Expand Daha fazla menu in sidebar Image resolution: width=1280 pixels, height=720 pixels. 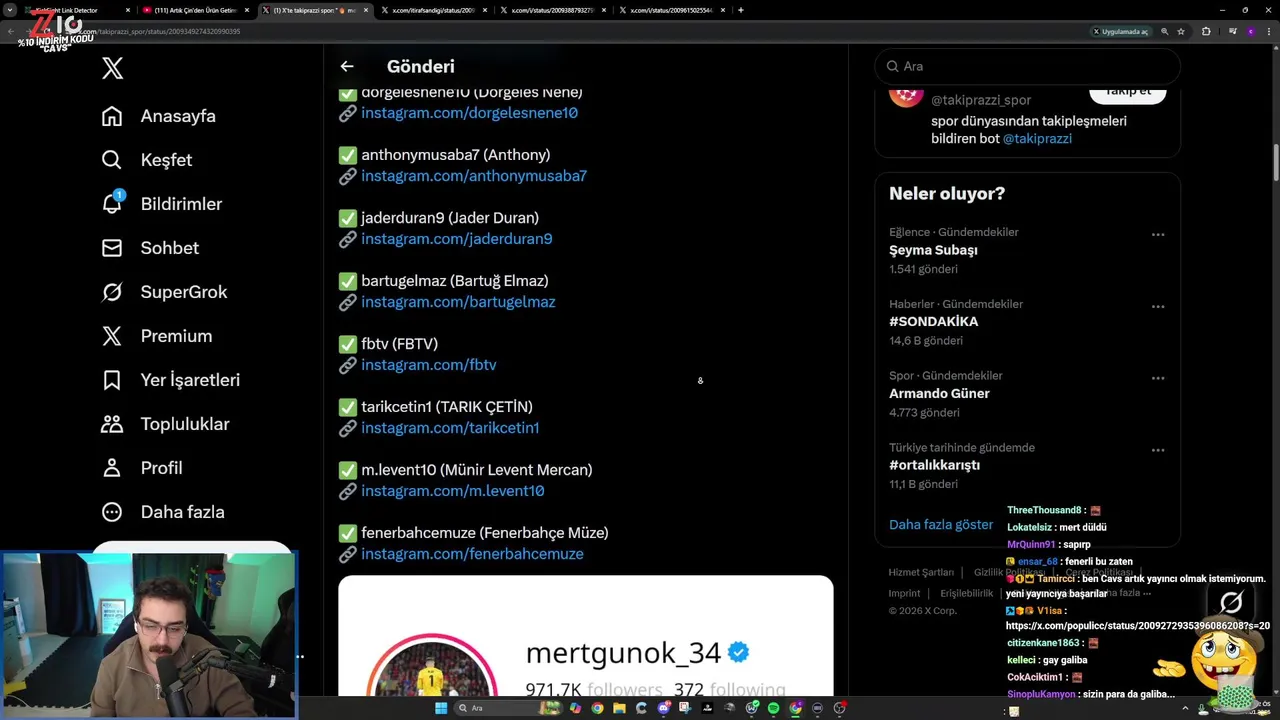(x=163, y=512)
